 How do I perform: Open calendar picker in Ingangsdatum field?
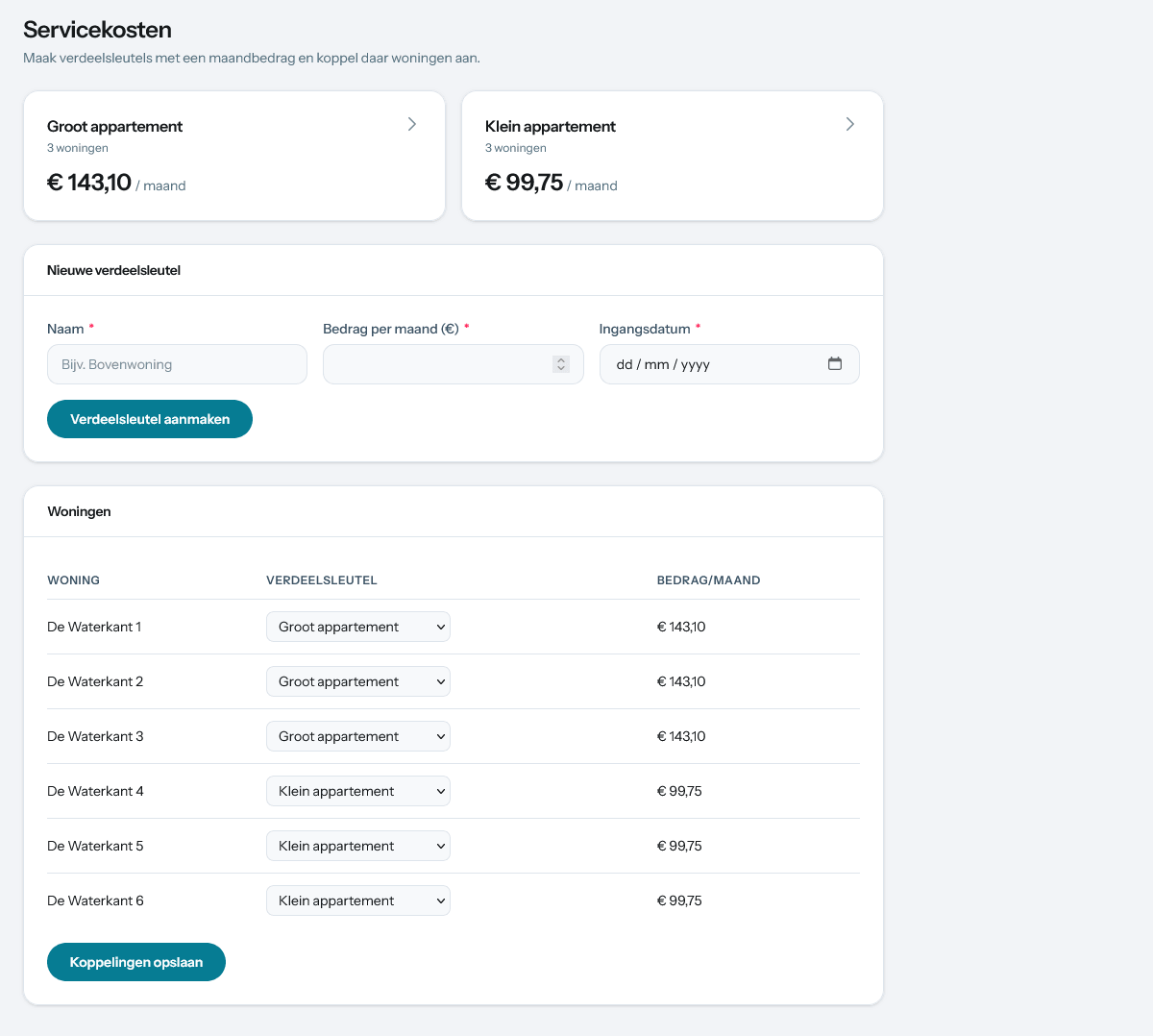[x=835, y=364]
